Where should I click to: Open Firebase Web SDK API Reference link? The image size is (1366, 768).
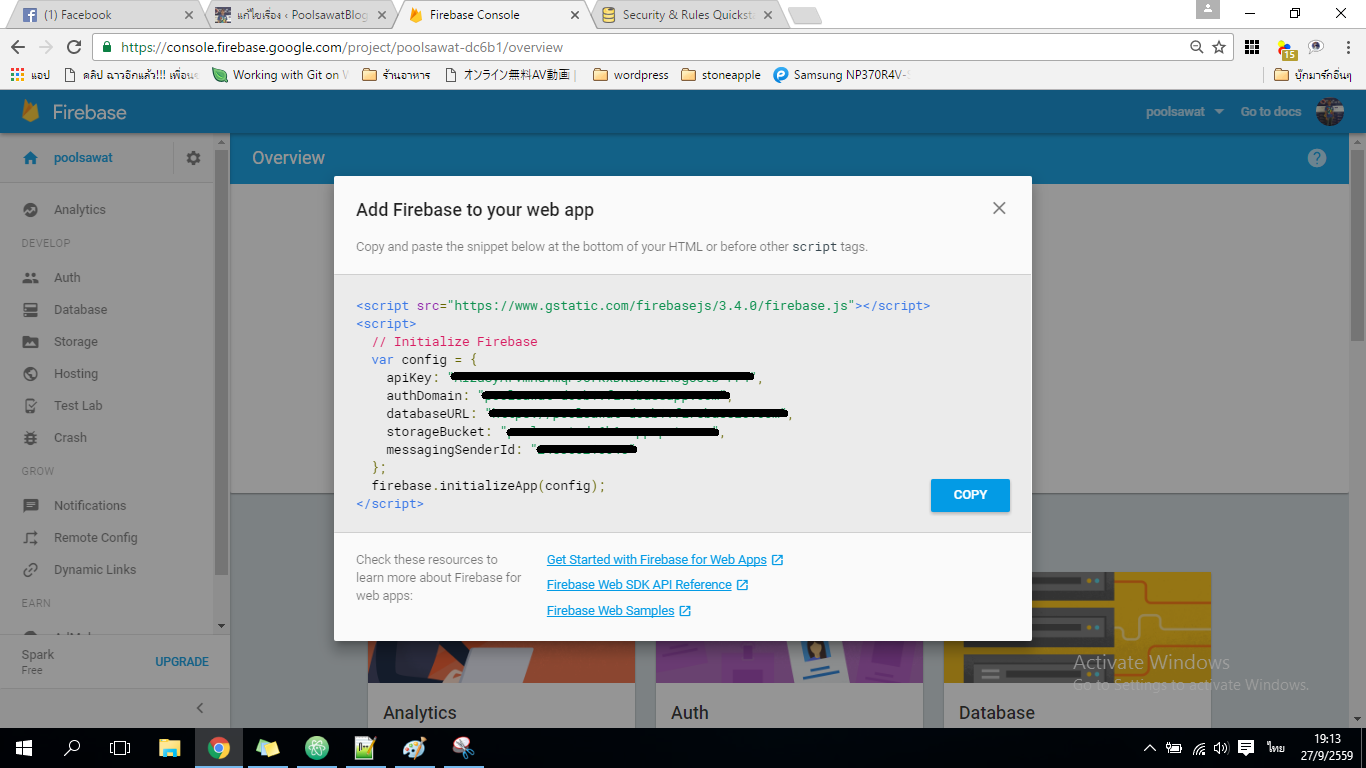point(639,585)
